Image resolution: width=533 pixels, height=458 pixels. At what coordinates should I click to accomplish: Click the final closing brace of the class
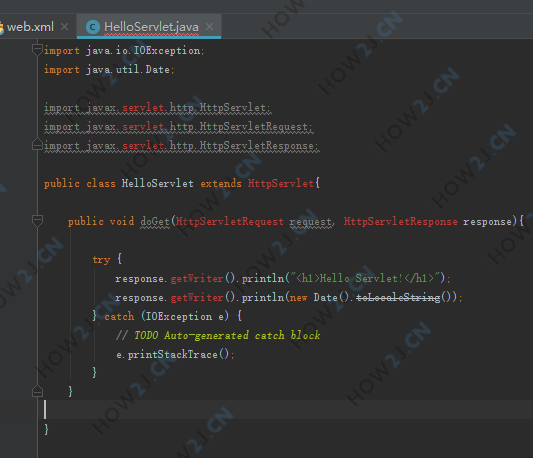pyautogui.click(x=46, y=429)
